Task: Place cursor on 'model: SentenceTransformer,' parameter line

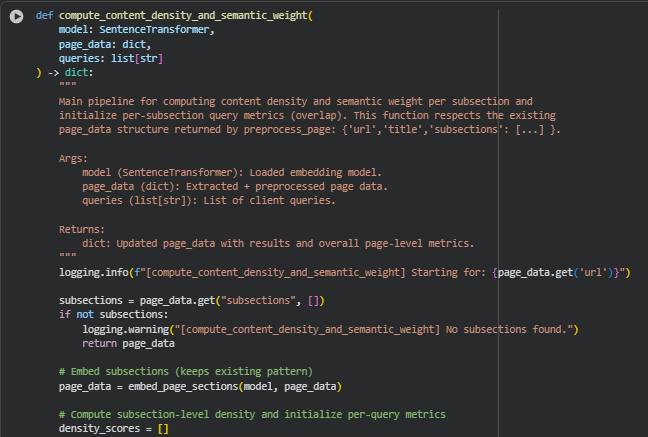Action: point(136,31)
